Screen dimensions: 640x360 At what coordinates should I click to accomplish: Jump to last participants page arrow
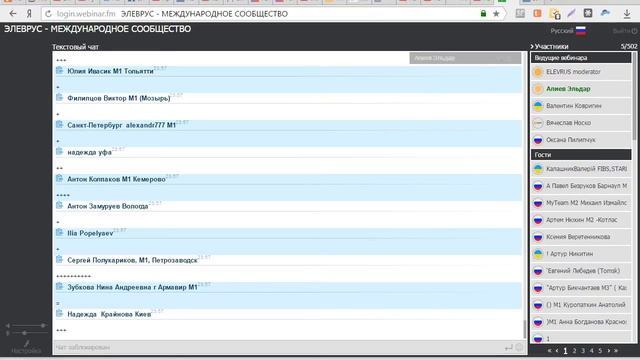click(x=616, y=351)
